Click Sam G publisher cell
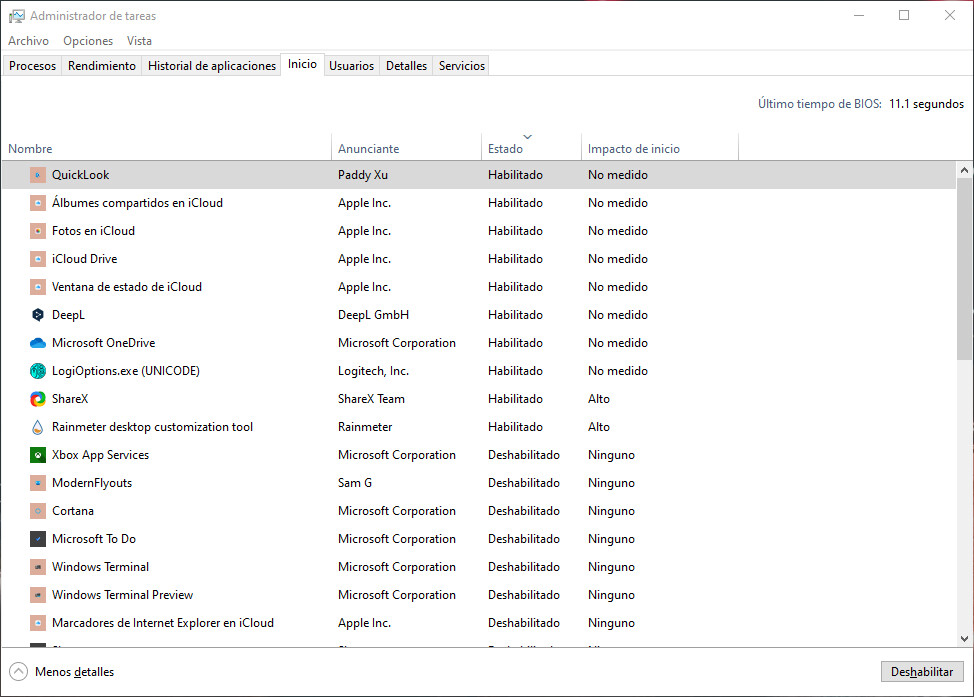Image resolution: width=974 pixels, height=697 pixels. [355, 483]
